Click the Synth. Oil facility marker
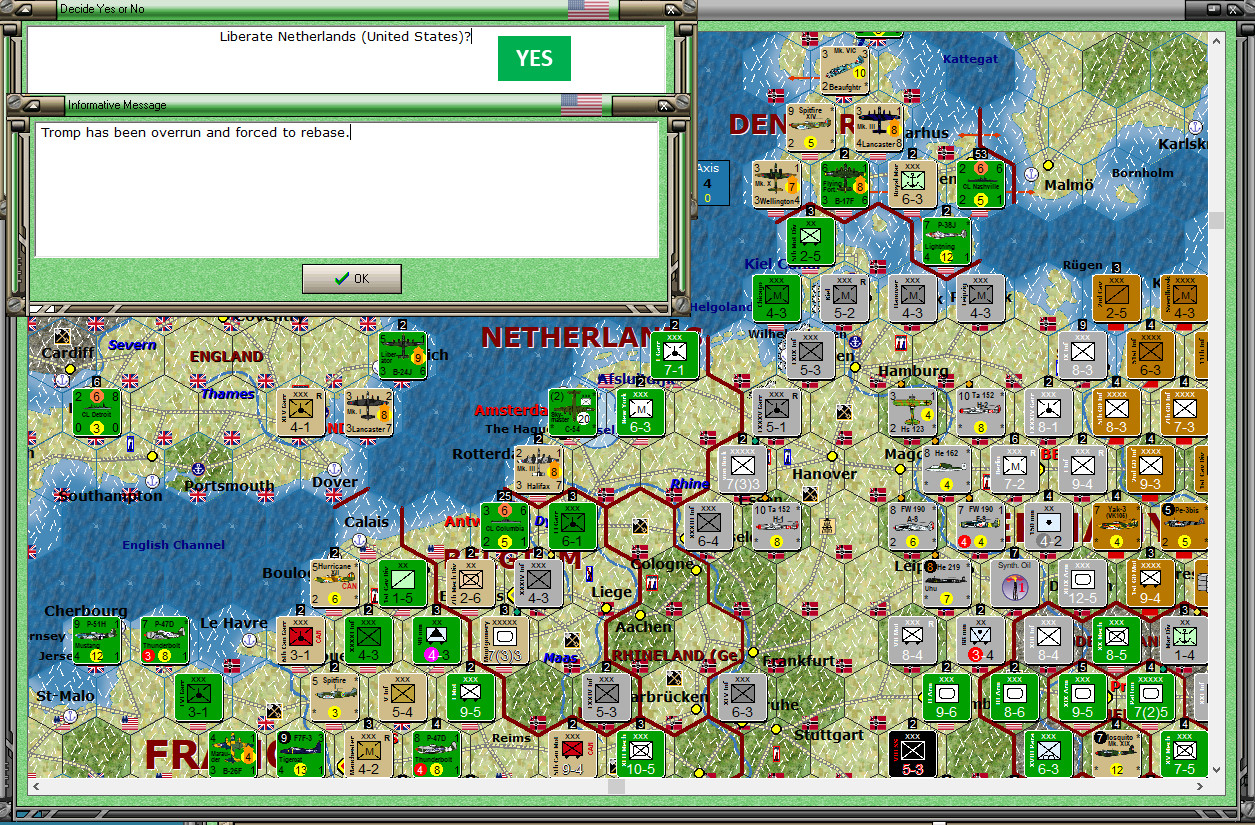The width and height of the screenshot is (1255, 825). click(x=1015, y=584)
